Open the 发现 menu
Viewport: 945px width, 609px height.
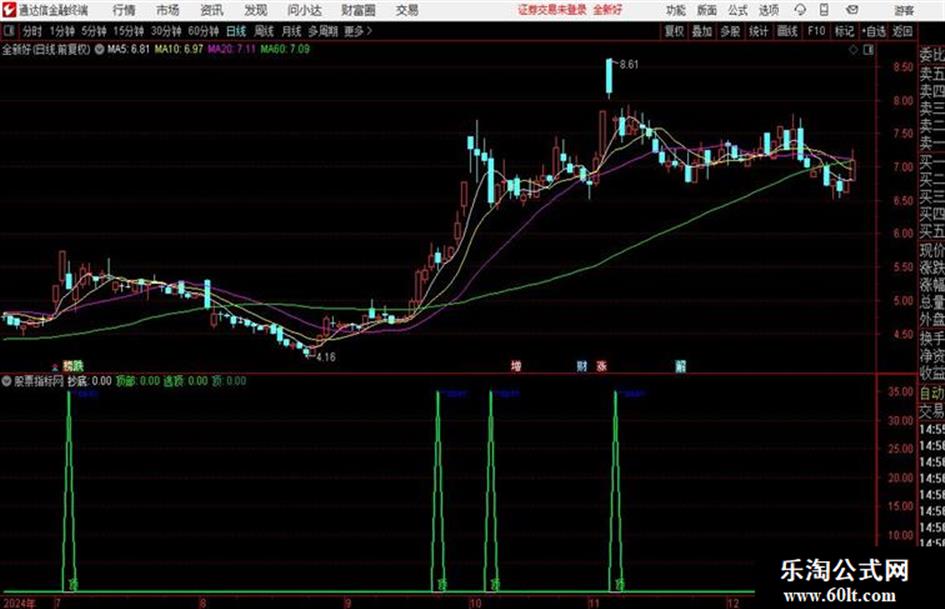coord(256,10)
